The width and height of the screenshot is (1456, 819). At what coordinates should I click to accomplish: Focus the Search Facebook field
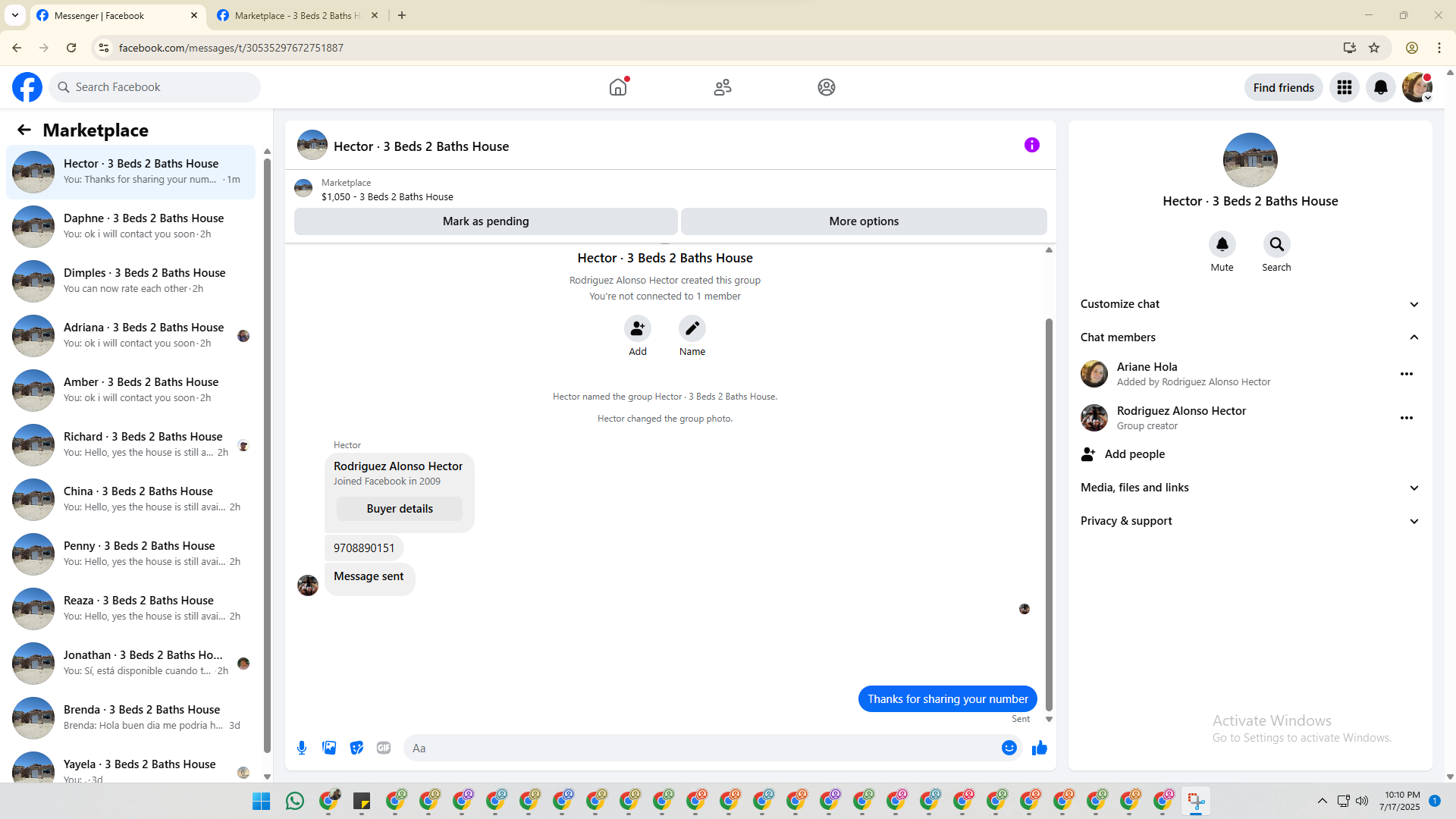point(155,87)
